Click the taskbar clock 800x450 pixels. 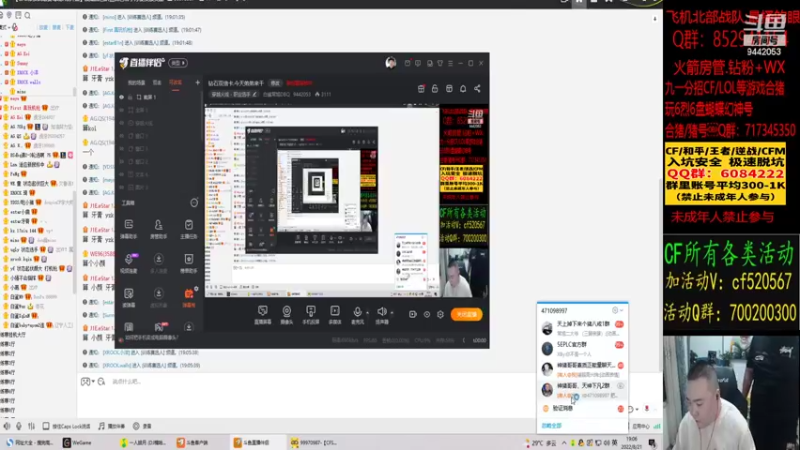632,442
